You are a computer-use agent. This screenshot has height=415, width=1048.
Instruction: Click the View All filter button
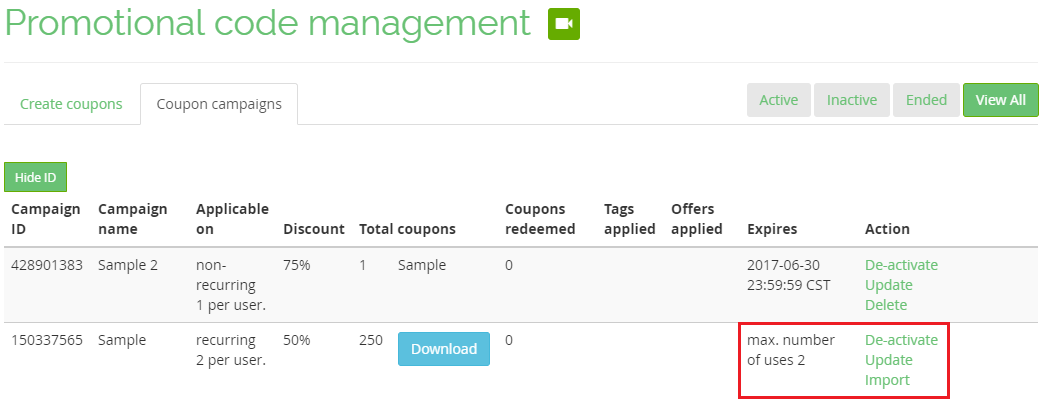(x=1001, y=100)
